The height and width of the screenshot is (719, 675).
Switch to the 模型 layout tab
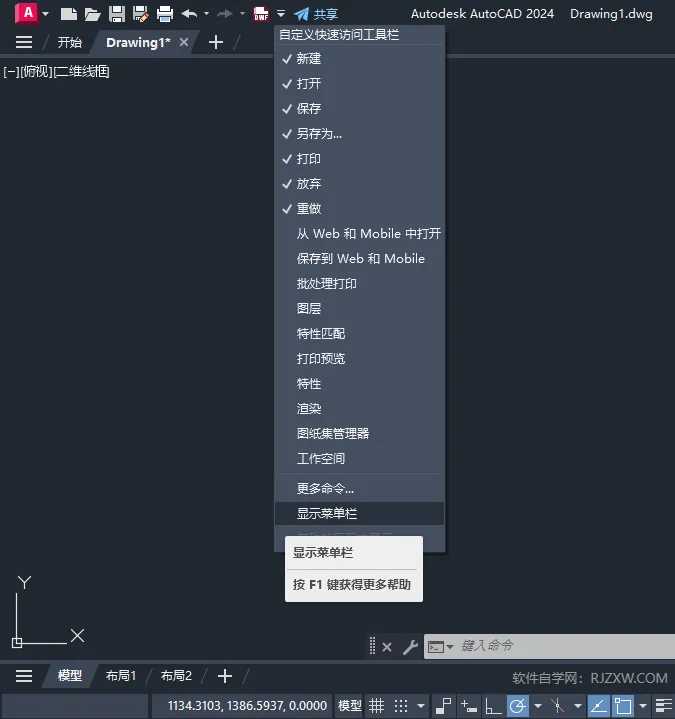pyautogui.click(x=70, y=676)
